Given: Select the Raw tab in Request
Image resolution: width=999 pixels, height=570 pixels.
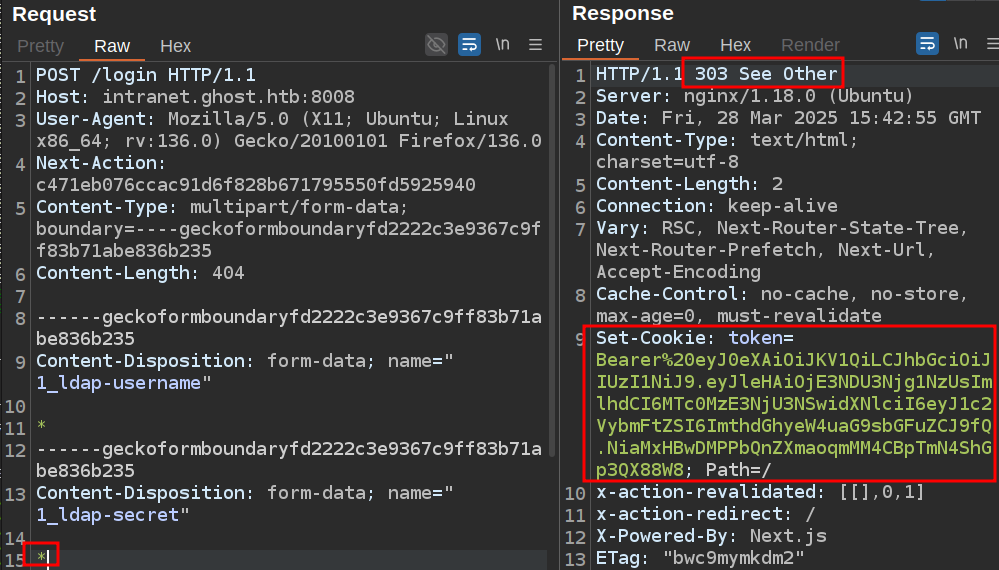Looking at the screenshot, I should tap(112, 46).
